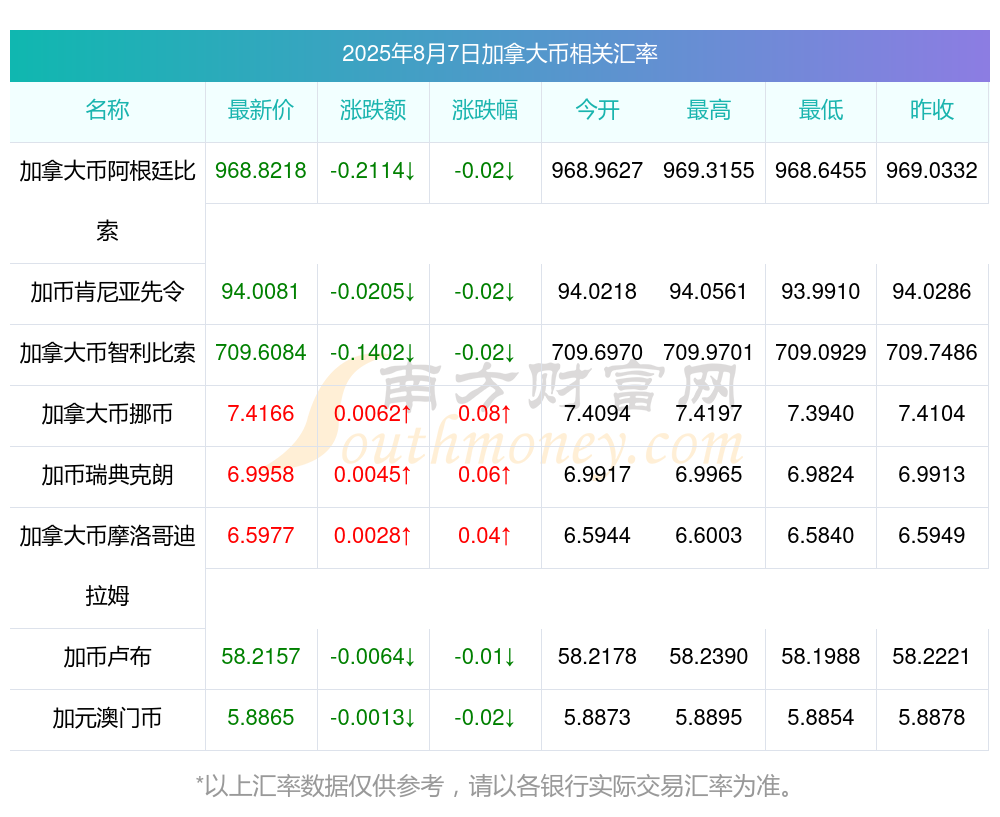Click low value 93.9910
The image size is (1000, 817).
[x=821, y=291]
